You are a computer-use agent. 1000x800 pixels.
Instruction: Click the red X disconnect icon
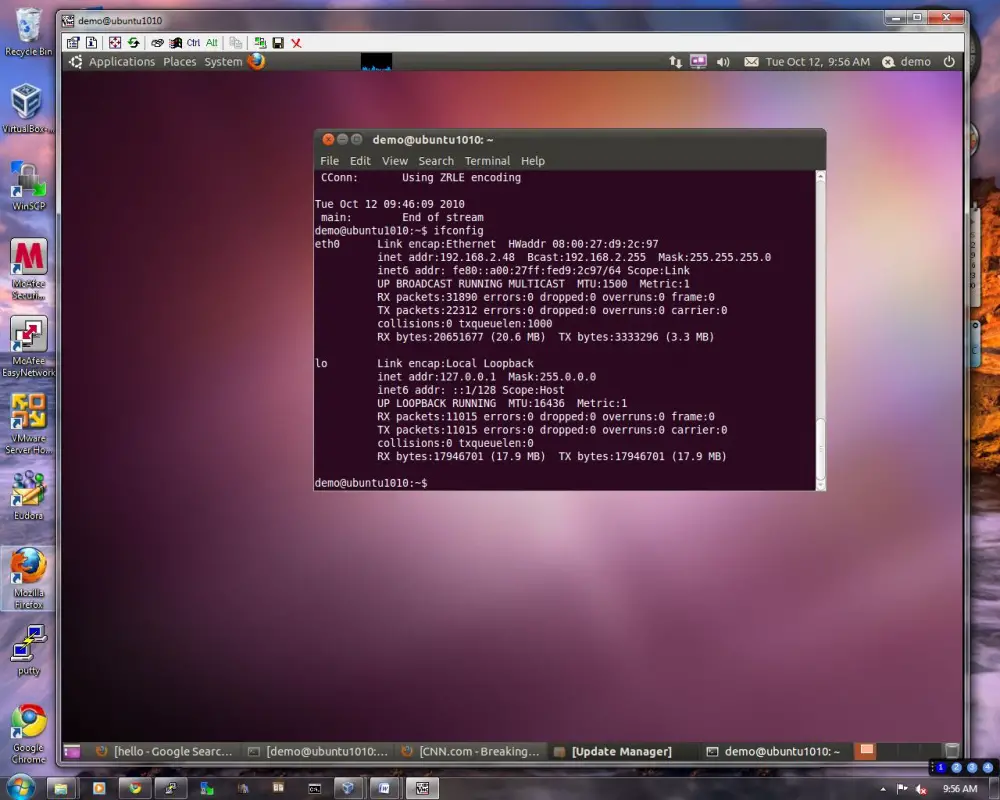[x=297, y=43]
